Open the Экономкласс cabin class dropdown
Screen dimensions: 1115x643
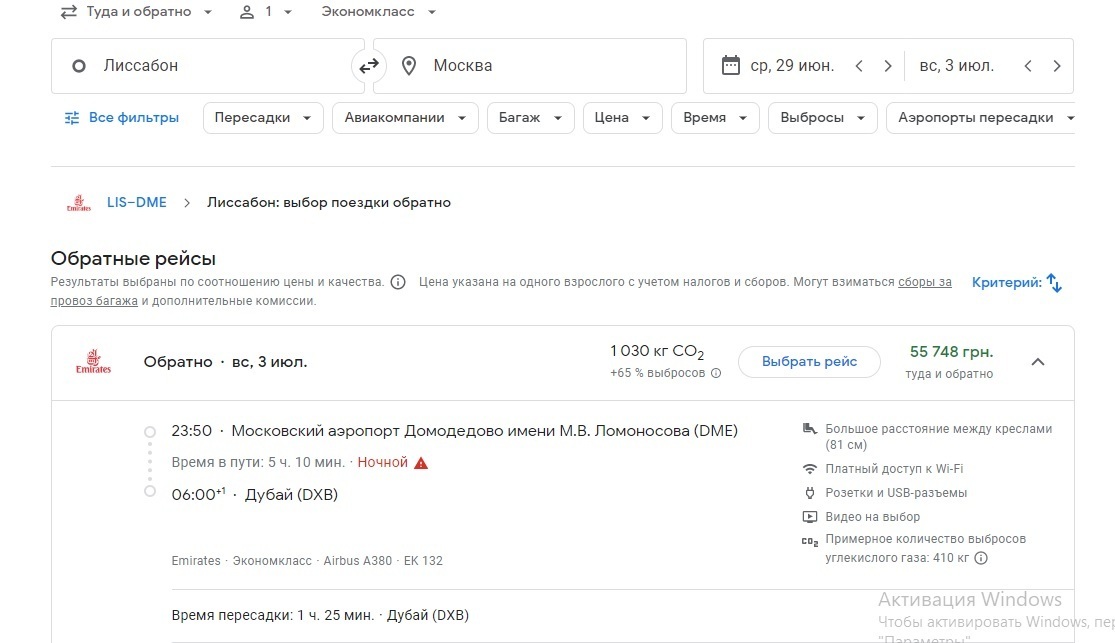pyautogui.click(x=378, y=12)
